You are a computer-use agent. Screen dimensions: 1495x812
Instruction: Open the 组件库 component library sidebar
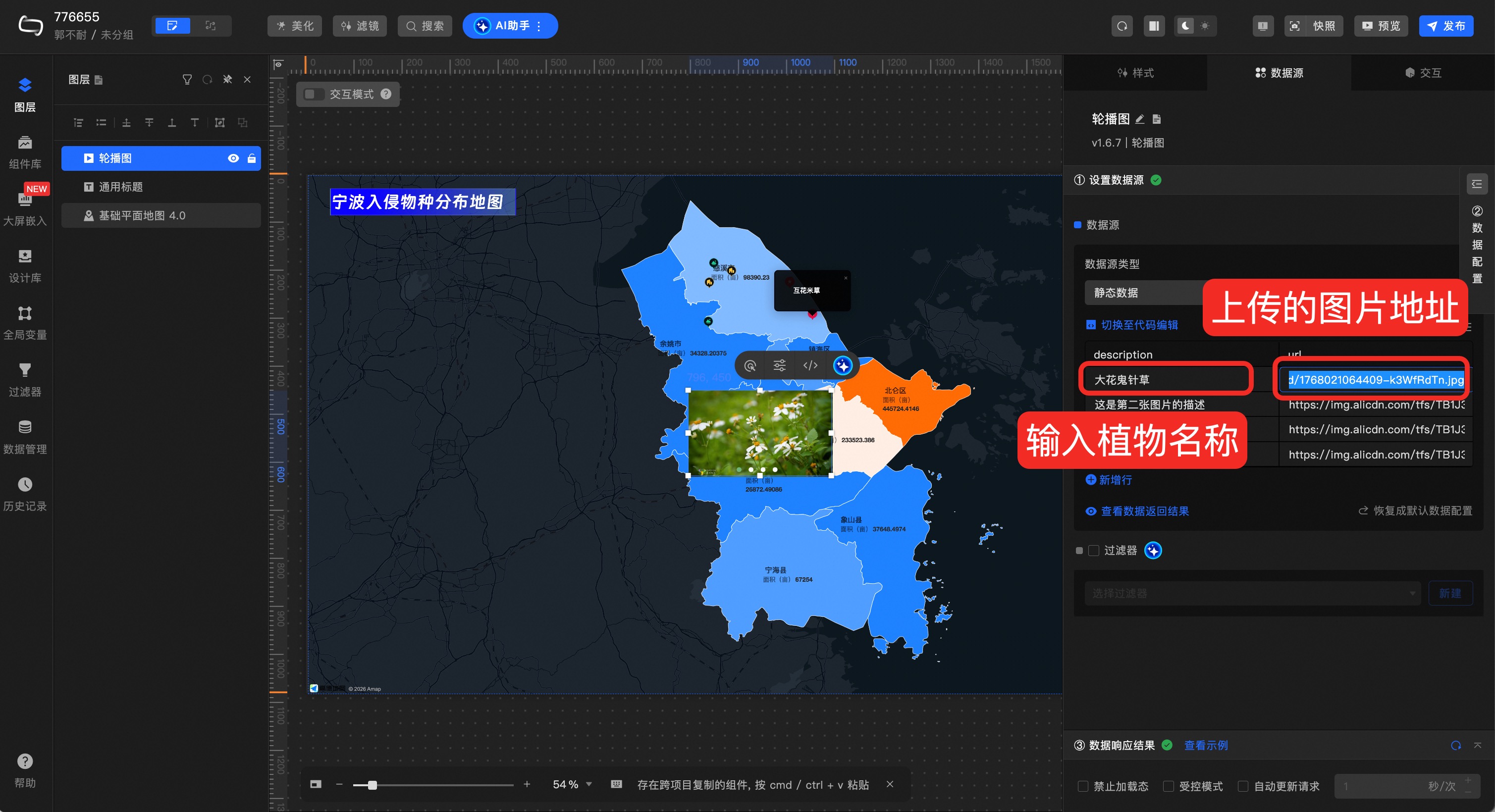24,152
